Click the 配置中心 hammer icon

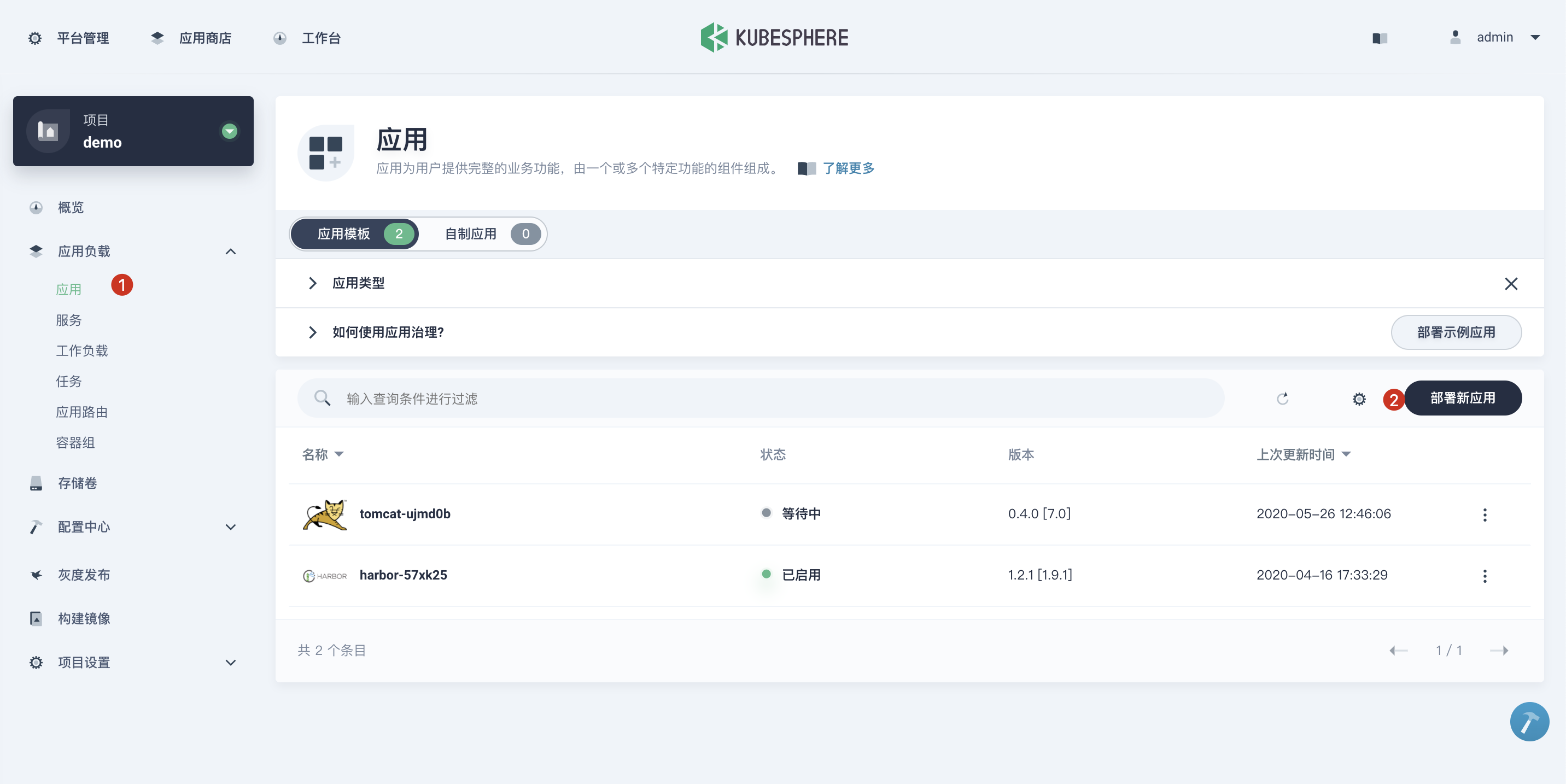click(x=36, y=527)
